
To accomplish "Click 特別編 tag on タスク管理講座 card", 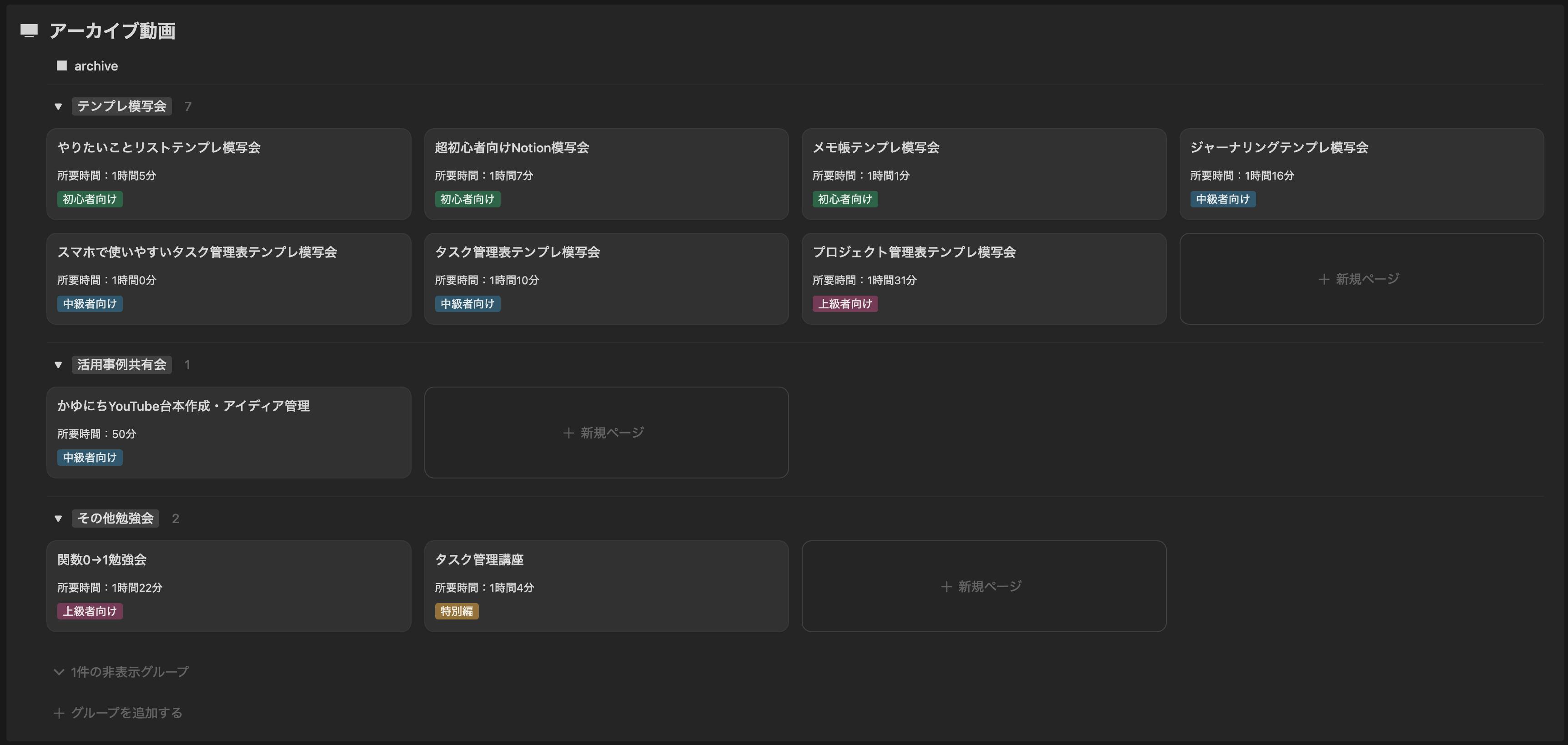I will pos(457,611).
